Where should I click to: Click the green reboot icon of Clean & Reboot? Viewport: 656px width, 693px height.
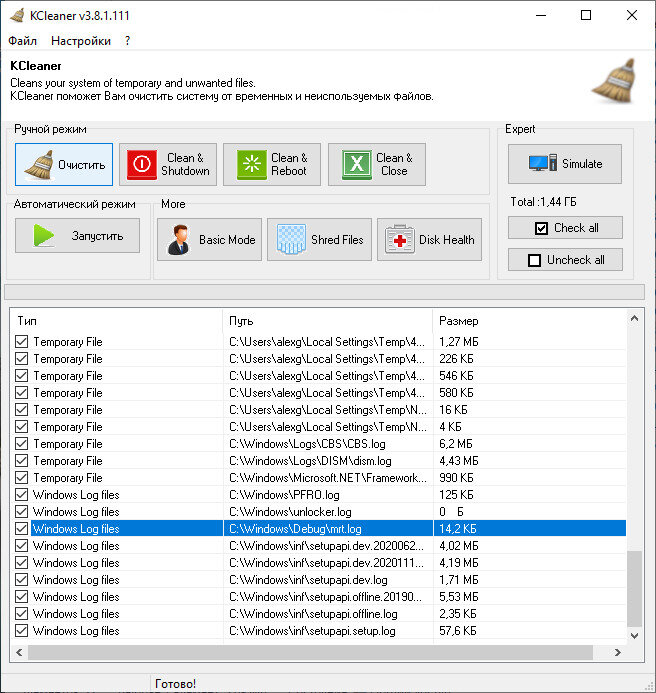(x=252, y=164)
